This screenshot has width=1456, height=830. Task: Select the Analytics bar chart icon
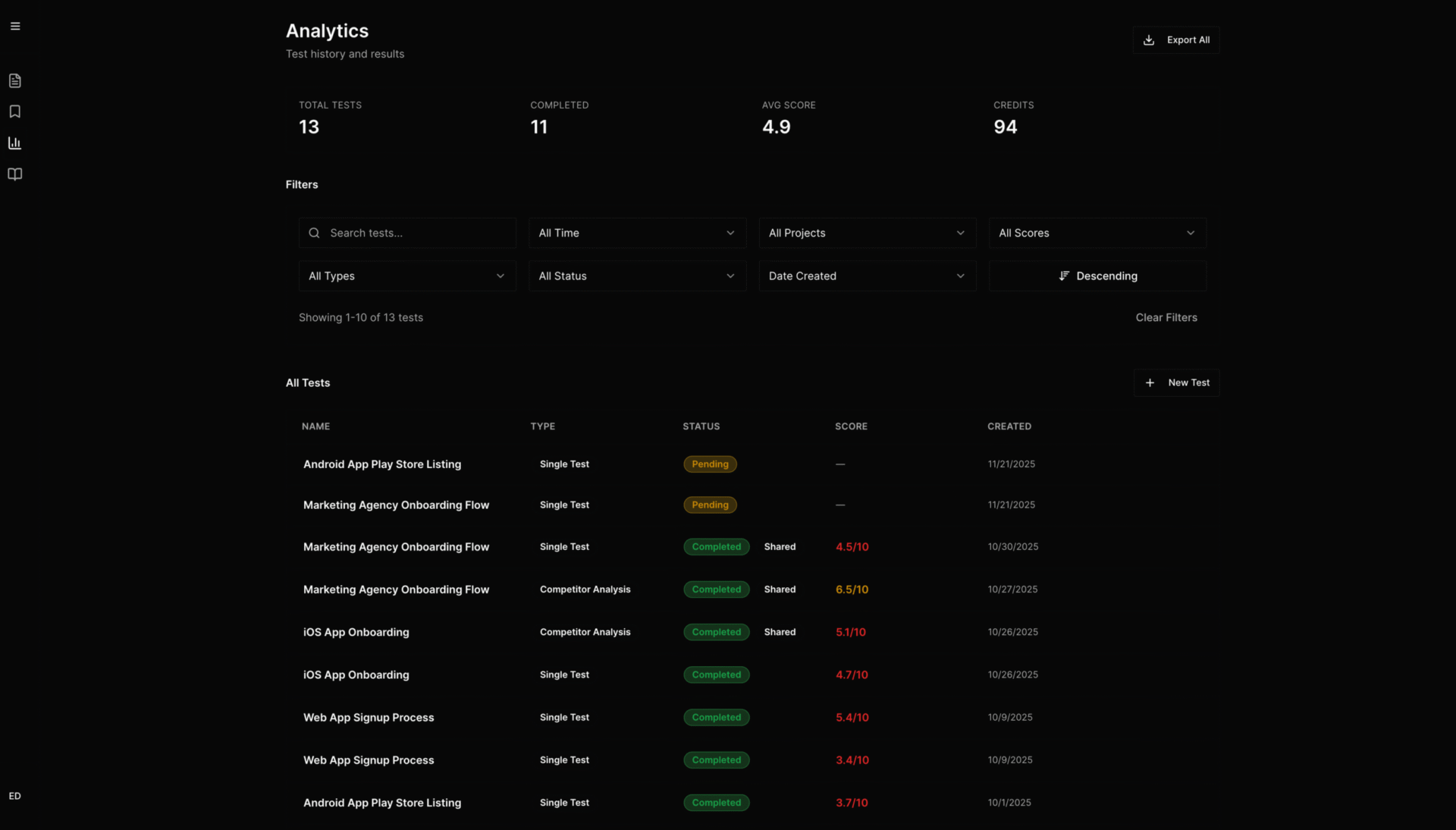pyautogui.click(x=14, y=143)
